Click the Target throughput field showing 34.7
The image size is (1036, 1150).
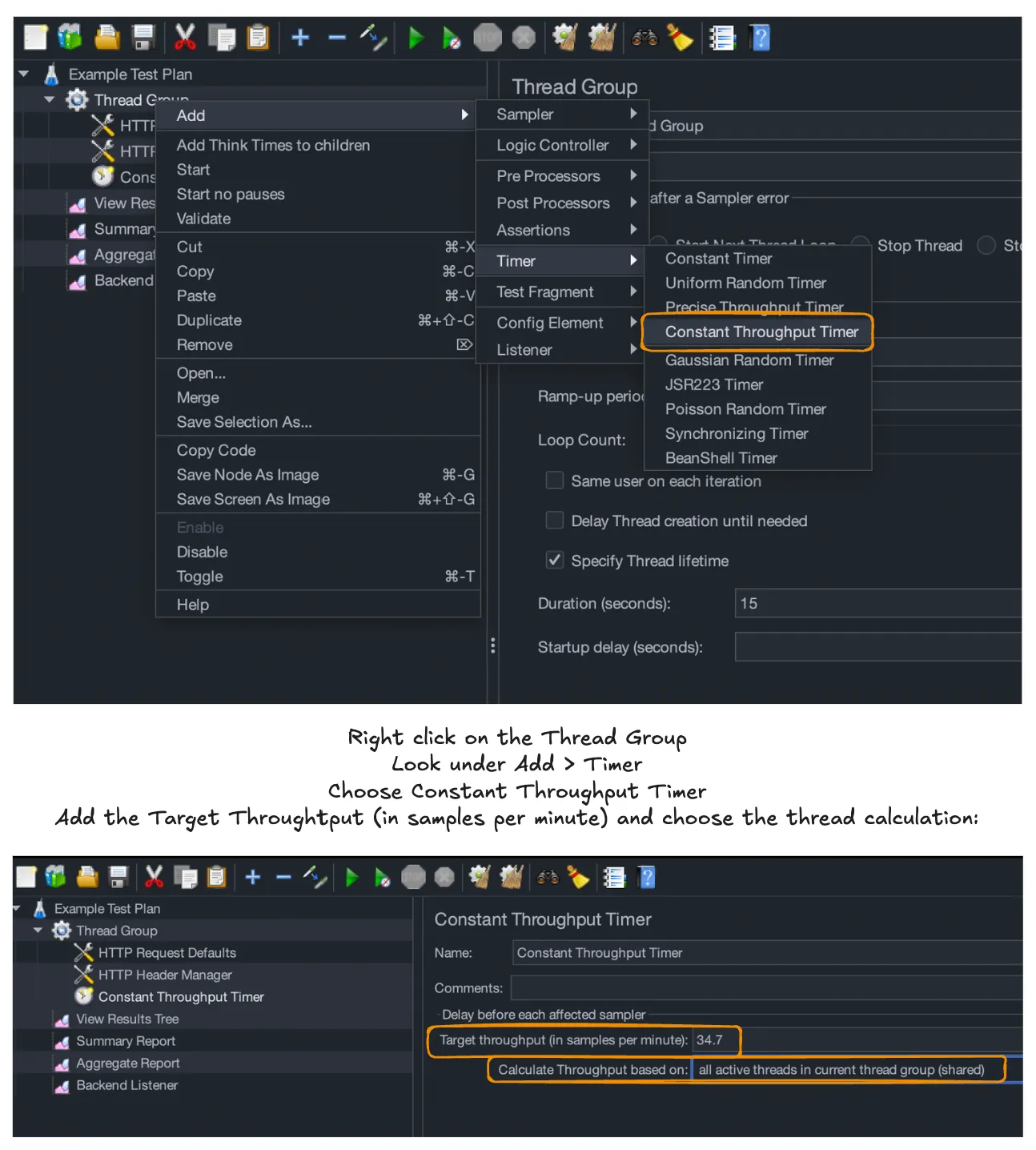coord(857,1040)
